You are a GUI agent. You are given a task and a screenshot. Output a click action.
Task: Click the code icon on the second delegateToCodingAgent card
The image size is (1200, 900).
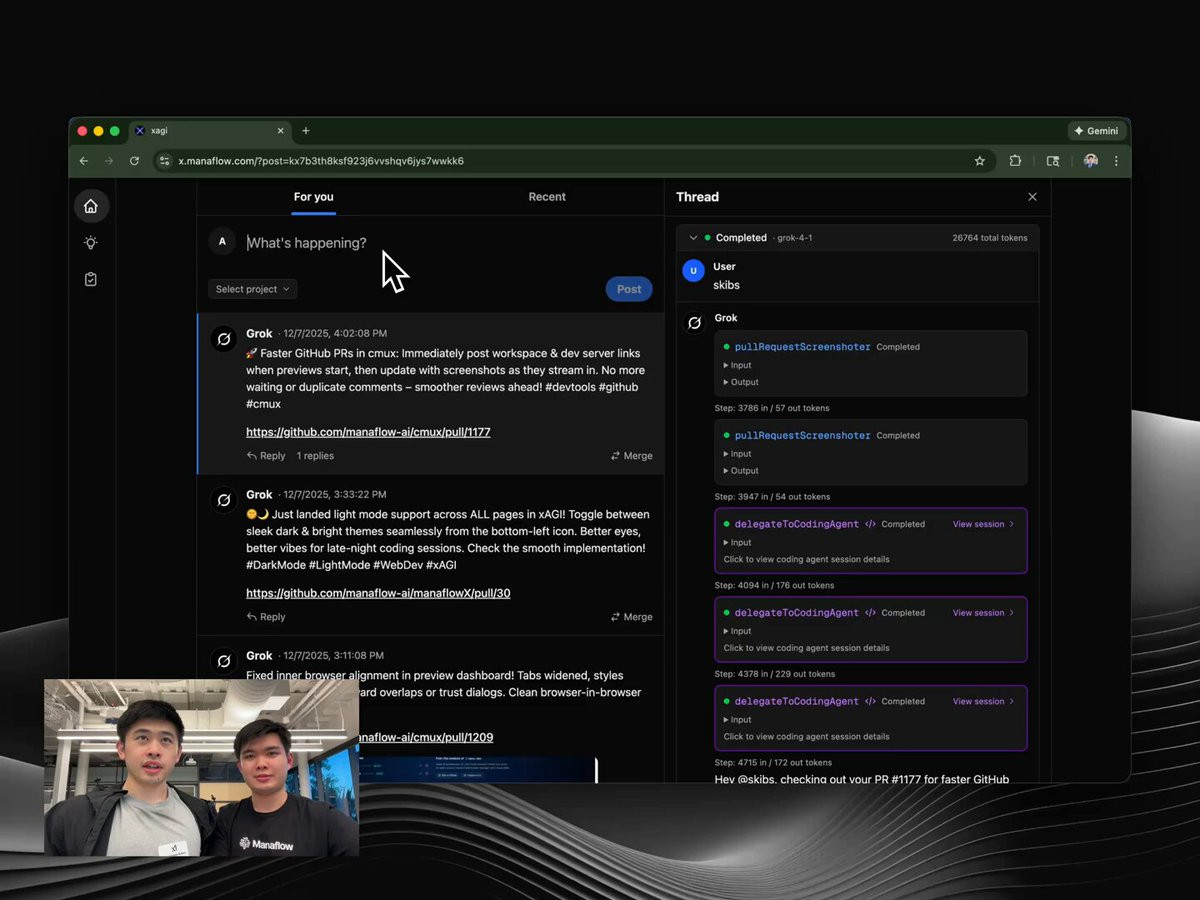coord(870,613)
